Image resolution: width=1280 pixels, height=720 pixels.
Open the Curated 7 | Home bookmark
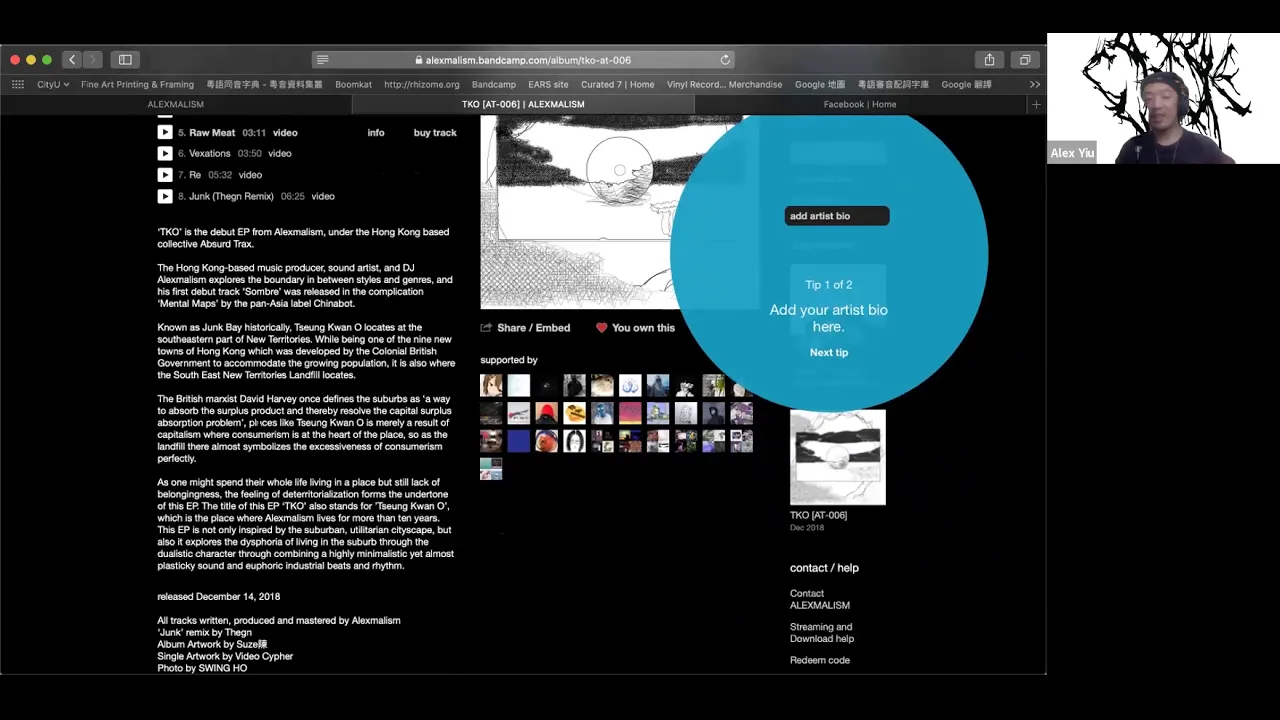pos(617,85)
